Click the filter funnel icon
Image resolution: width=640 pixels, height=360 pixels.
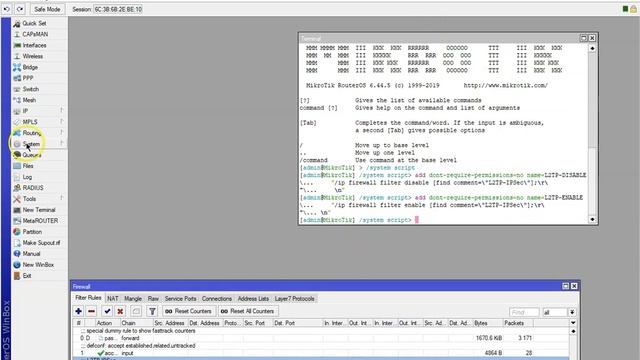point(152,311)
